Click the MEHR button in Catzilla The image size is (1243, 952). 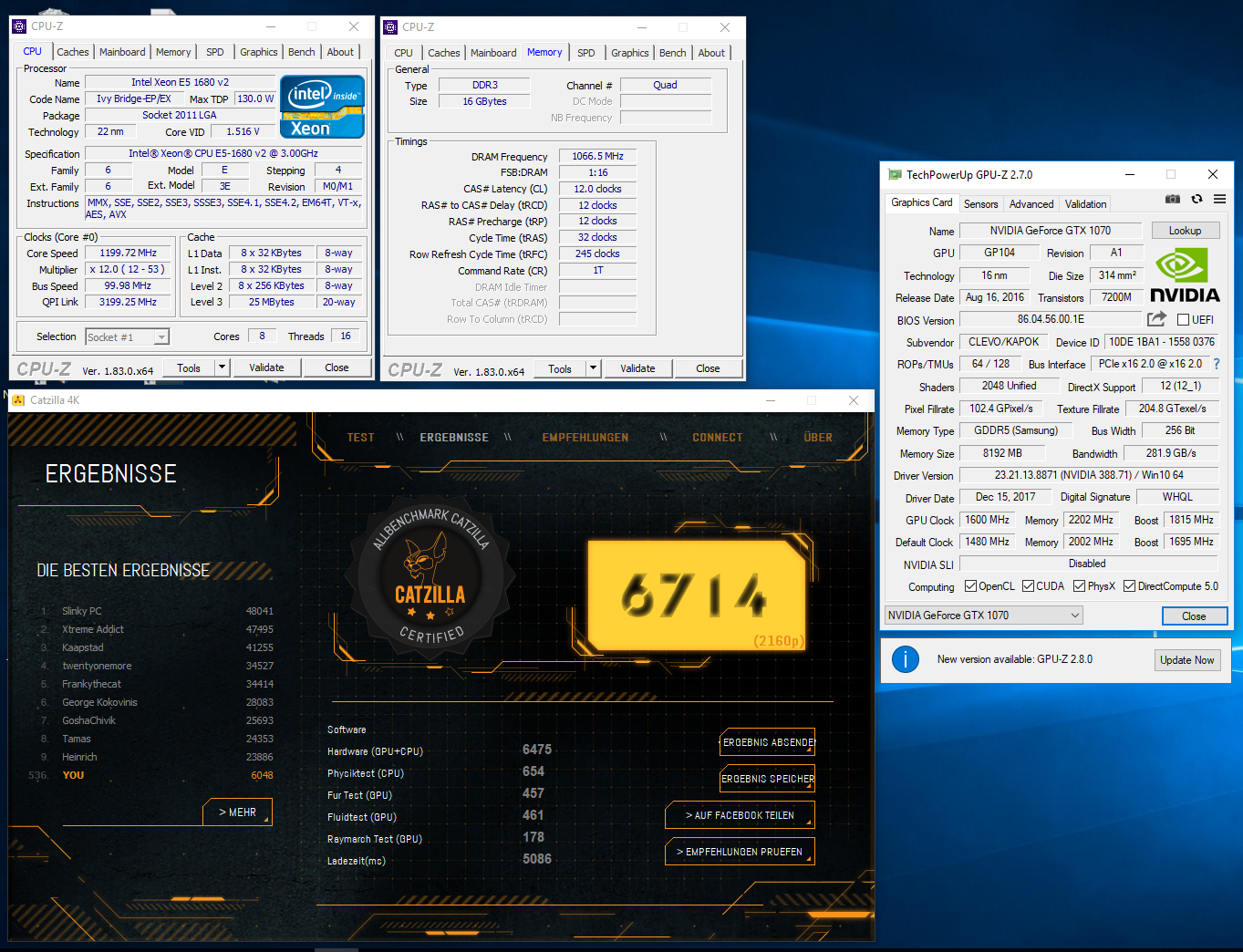(x=237, y=812)
